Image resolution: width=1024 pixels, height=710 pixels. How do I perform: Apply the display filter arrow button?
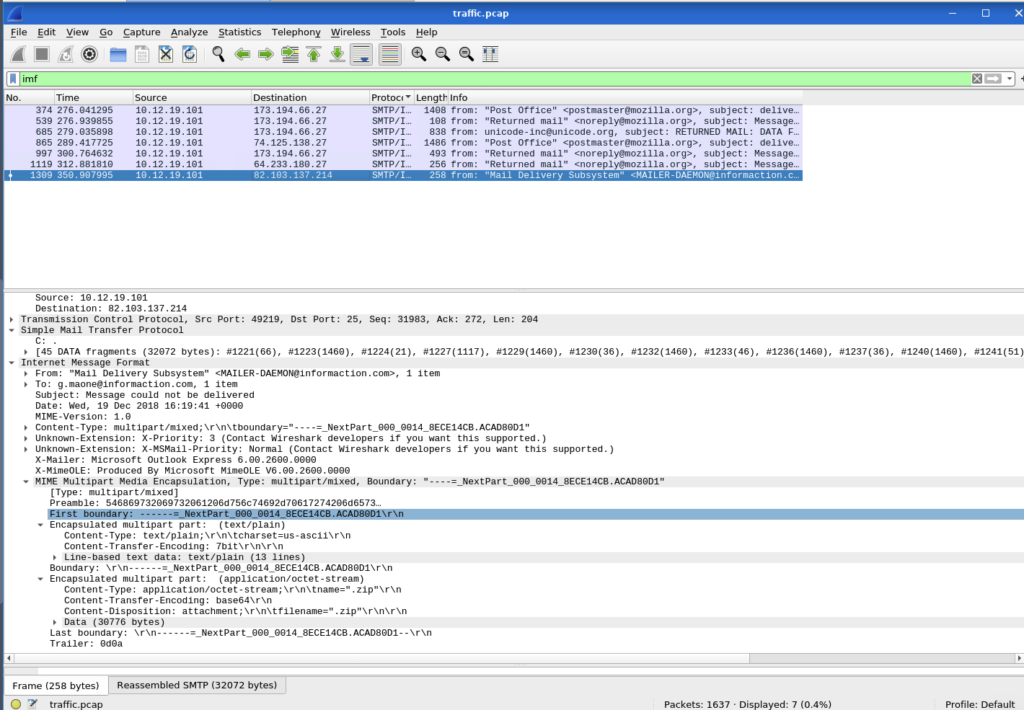[x=993, y=78]
